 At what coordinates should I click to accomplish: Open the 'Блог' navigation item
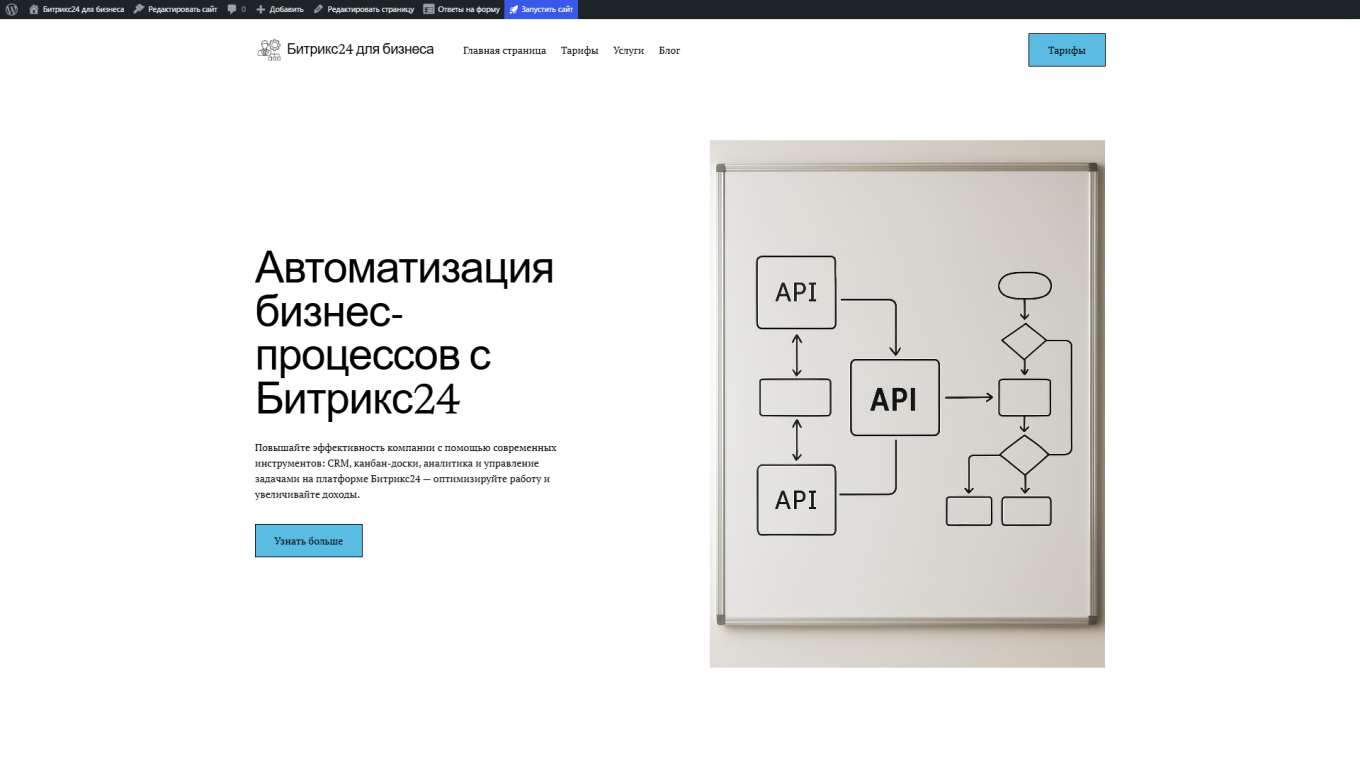tap(668, 50)
